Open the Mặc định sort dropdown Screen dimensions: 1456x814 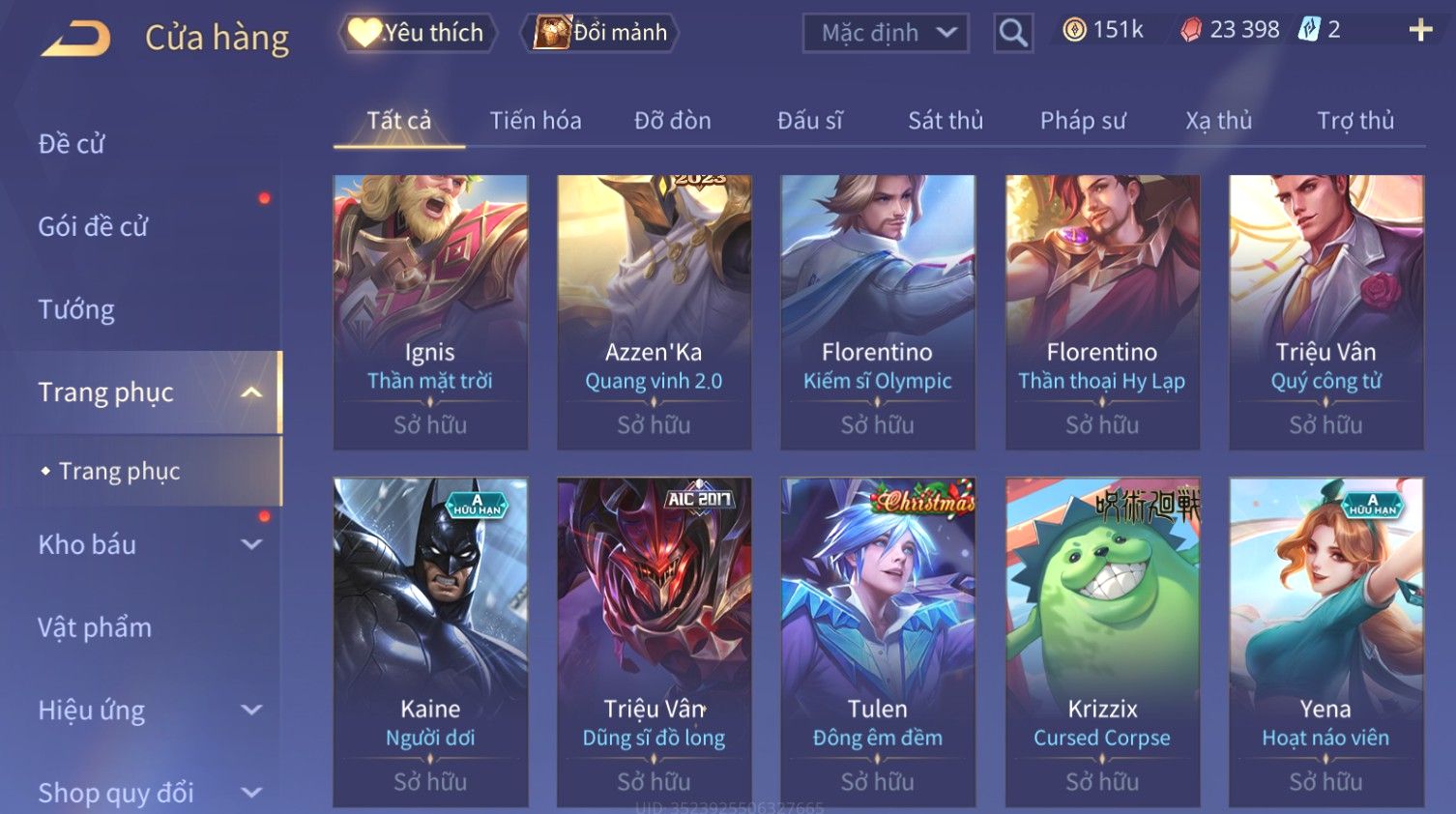pos(886,33)
